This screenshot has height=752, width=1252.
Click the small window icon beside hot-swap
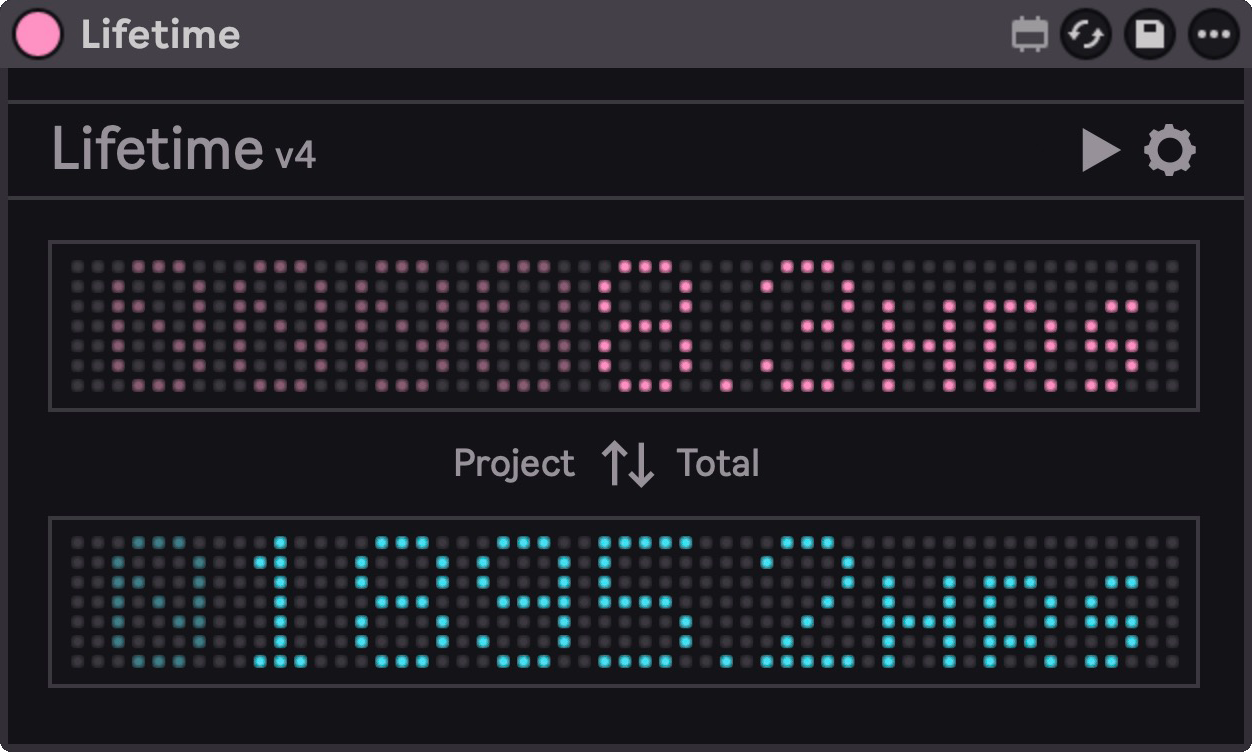(1029, 35)
